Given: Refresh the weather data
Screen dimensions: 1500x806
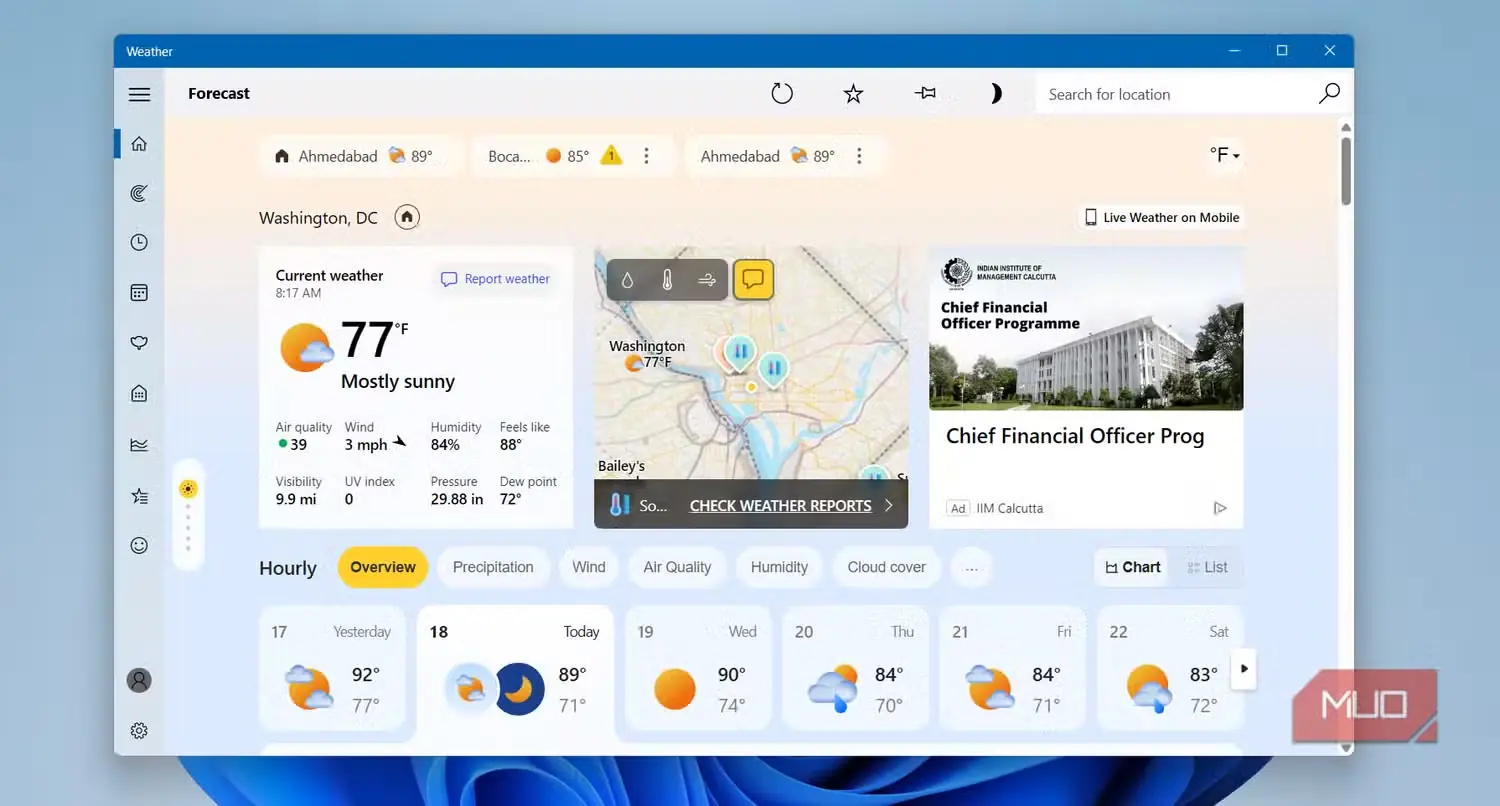Looking at the screenshot, I should 782,93.
